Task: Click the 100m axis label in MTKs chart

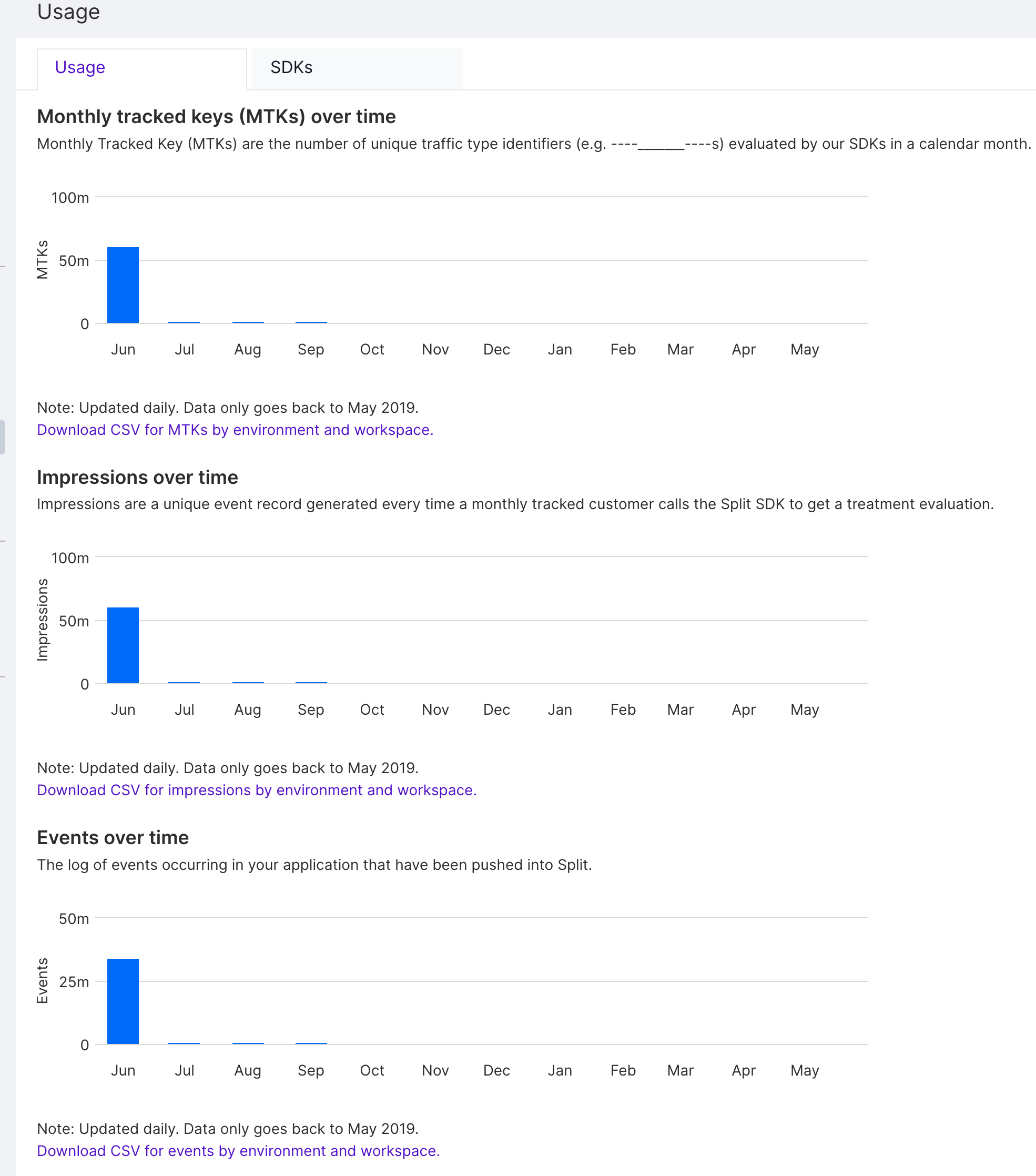Action: (70, 198)
